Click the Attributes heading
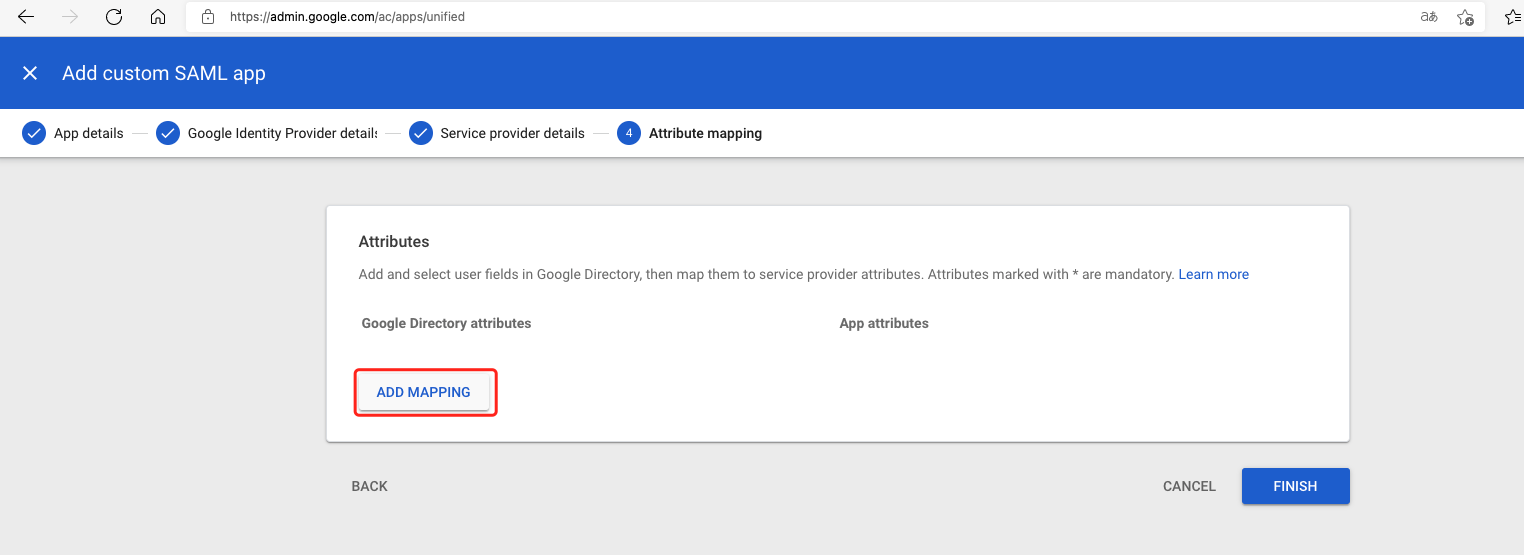This screenshot has width=1524, height=555. pyautogui.click(x=394, y=242)
